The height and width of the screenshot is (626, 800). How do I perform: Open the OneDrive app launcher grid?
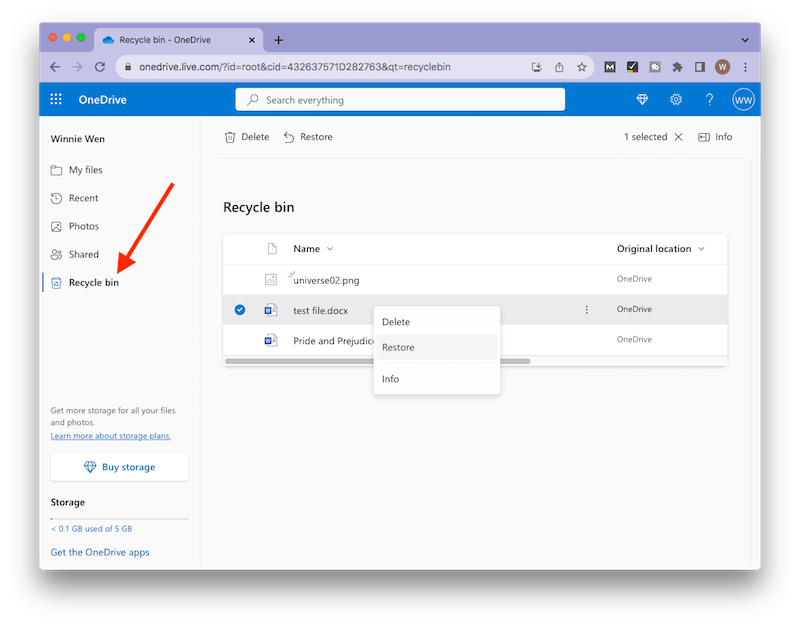(56, 99)
